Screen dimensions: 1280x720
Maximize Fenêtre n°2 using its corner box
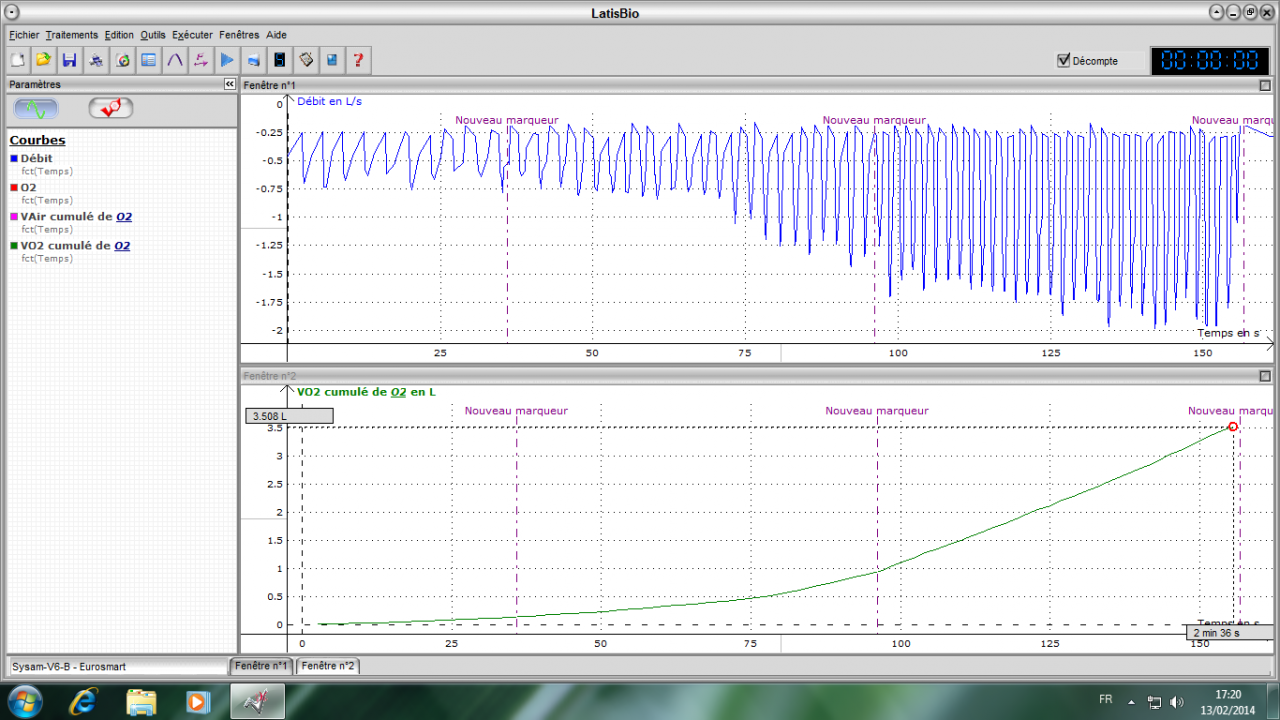[x=1265, y=376]
